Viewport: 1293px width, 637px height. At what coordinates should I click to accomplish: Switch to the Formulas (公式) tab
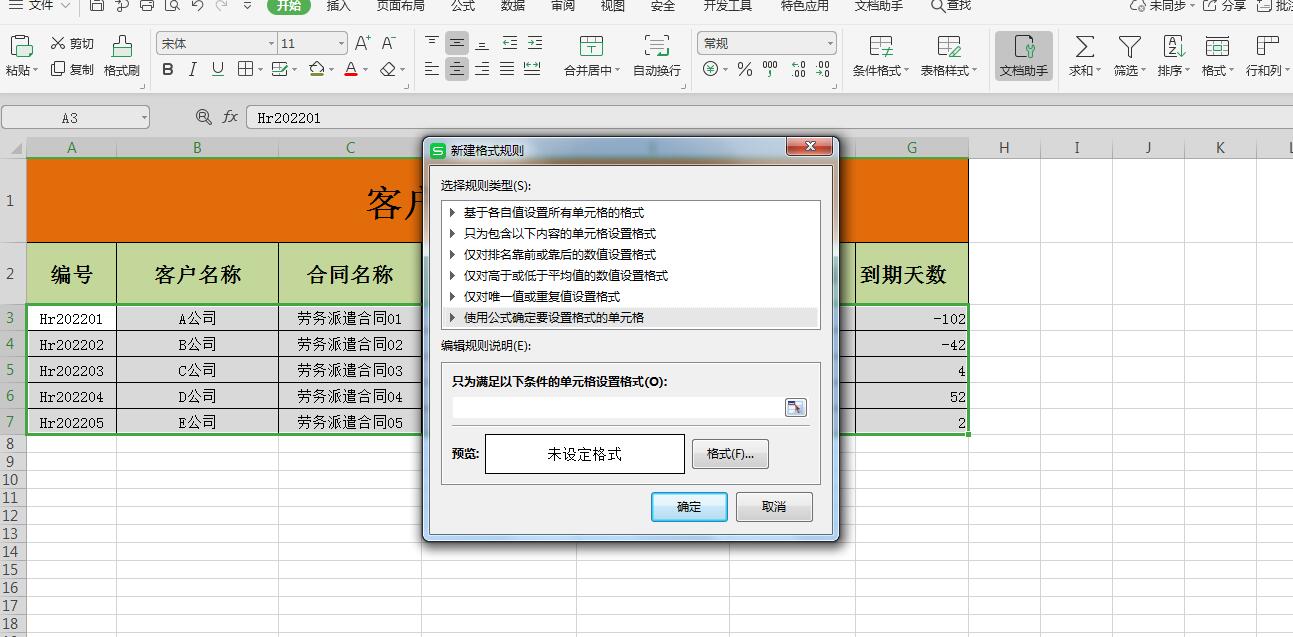coord(463,6)
